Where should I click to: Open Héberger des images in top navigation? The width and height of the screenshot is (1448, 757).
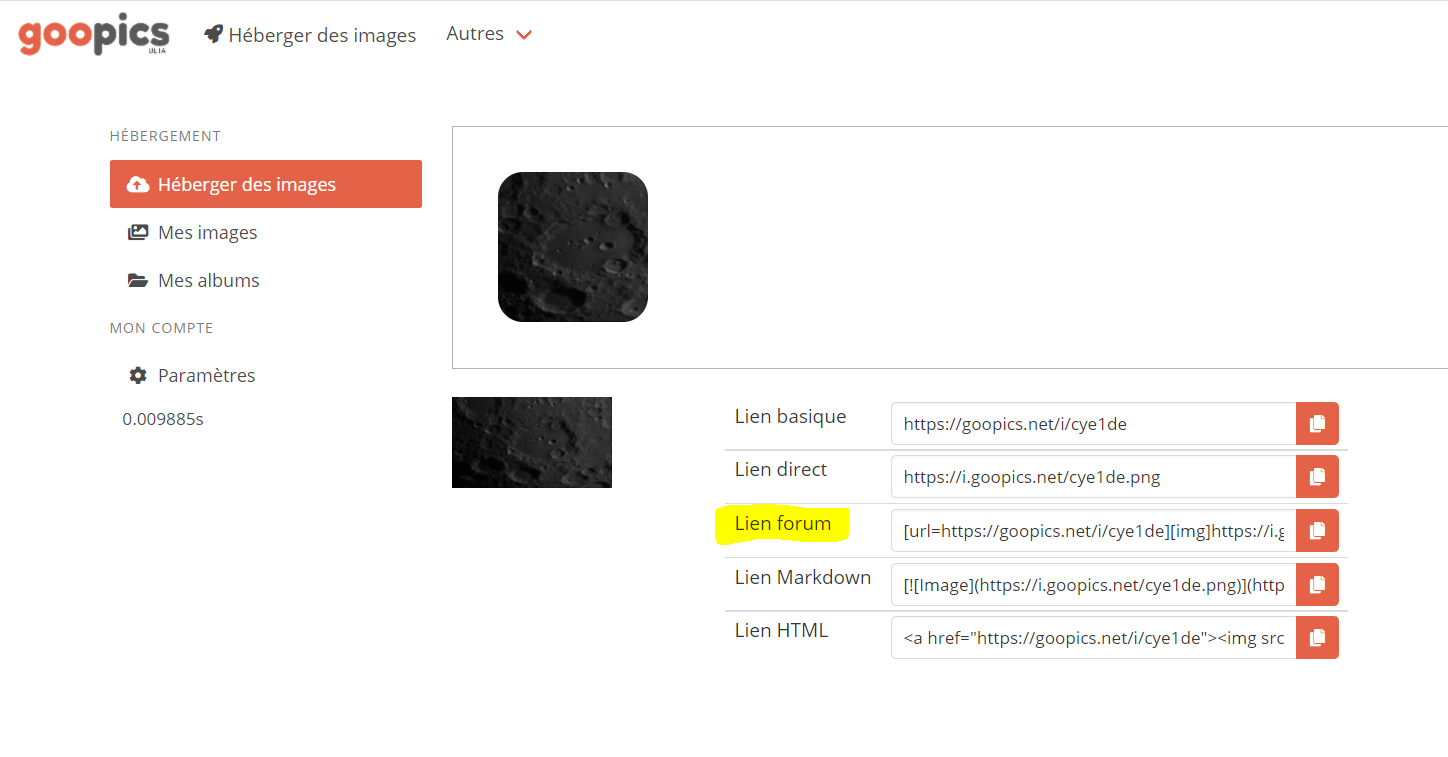click(x=310, y=35)
